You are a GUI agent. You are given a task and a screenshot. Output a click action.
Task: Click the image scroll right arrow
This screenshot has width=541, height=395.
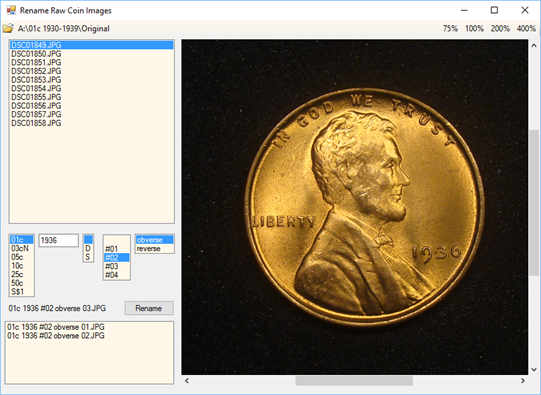tap(522, 381)
